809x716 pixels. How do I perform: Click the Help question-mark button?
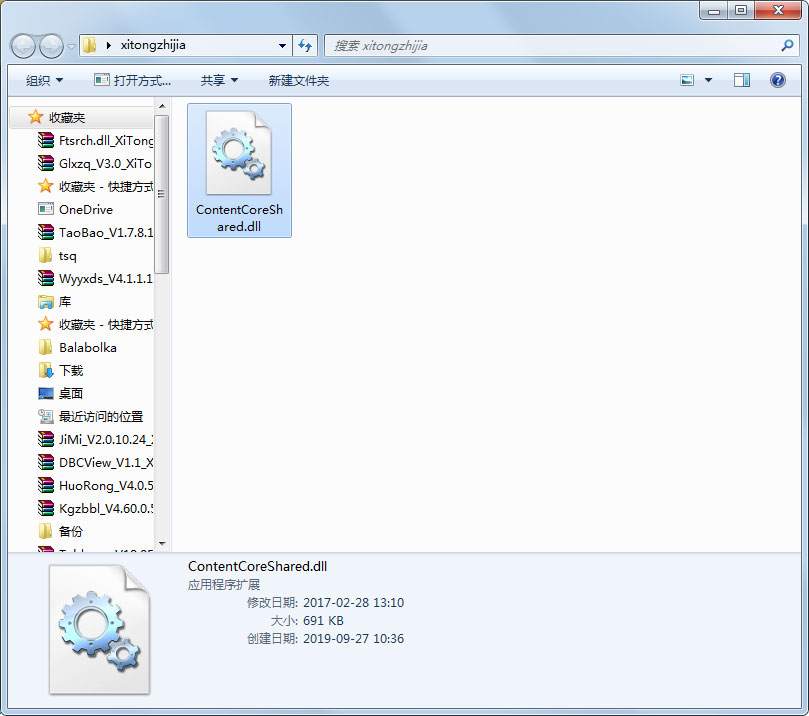coord(777,80)
